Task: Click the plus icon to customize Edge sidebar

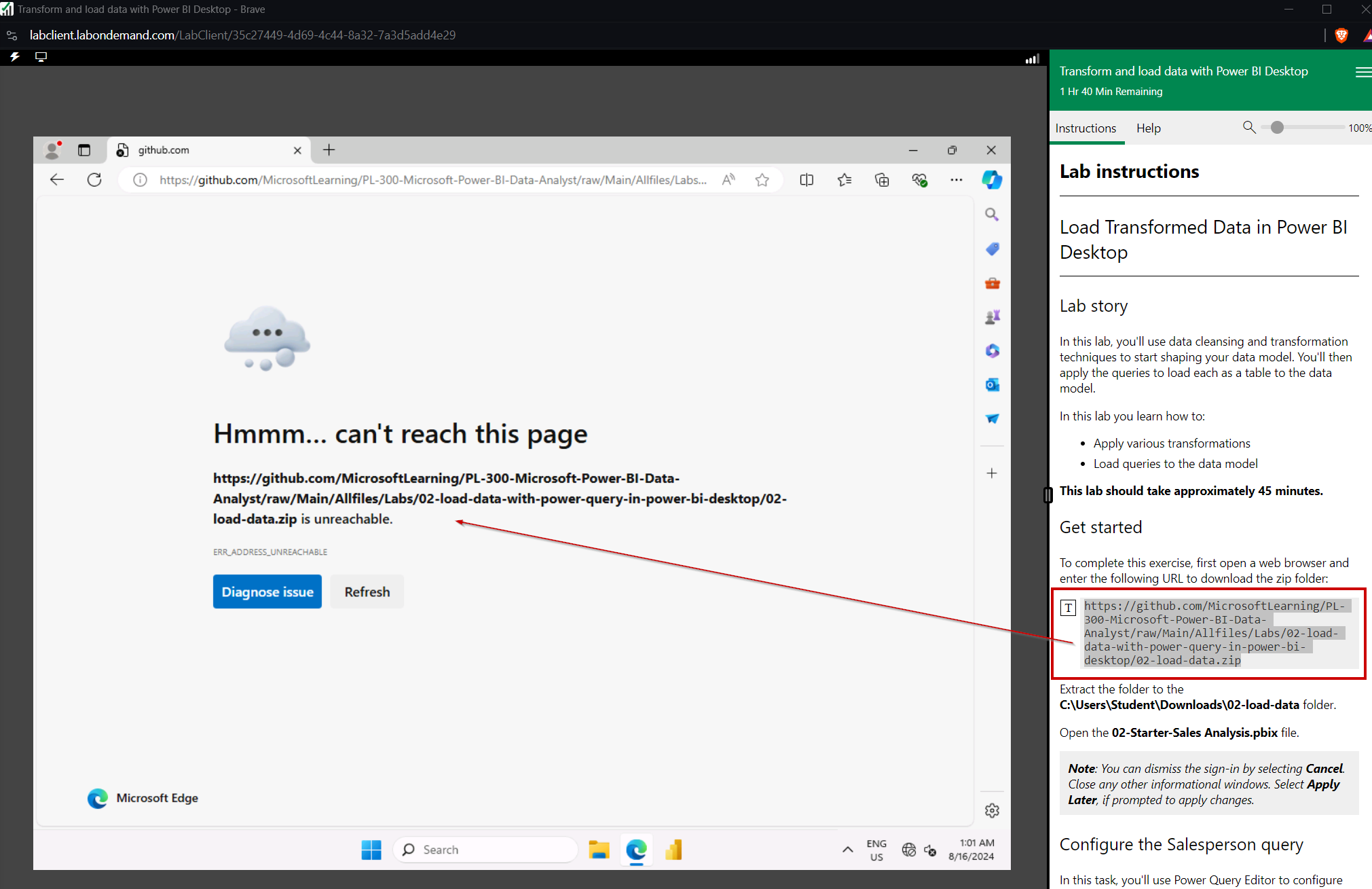Action: 992,473
